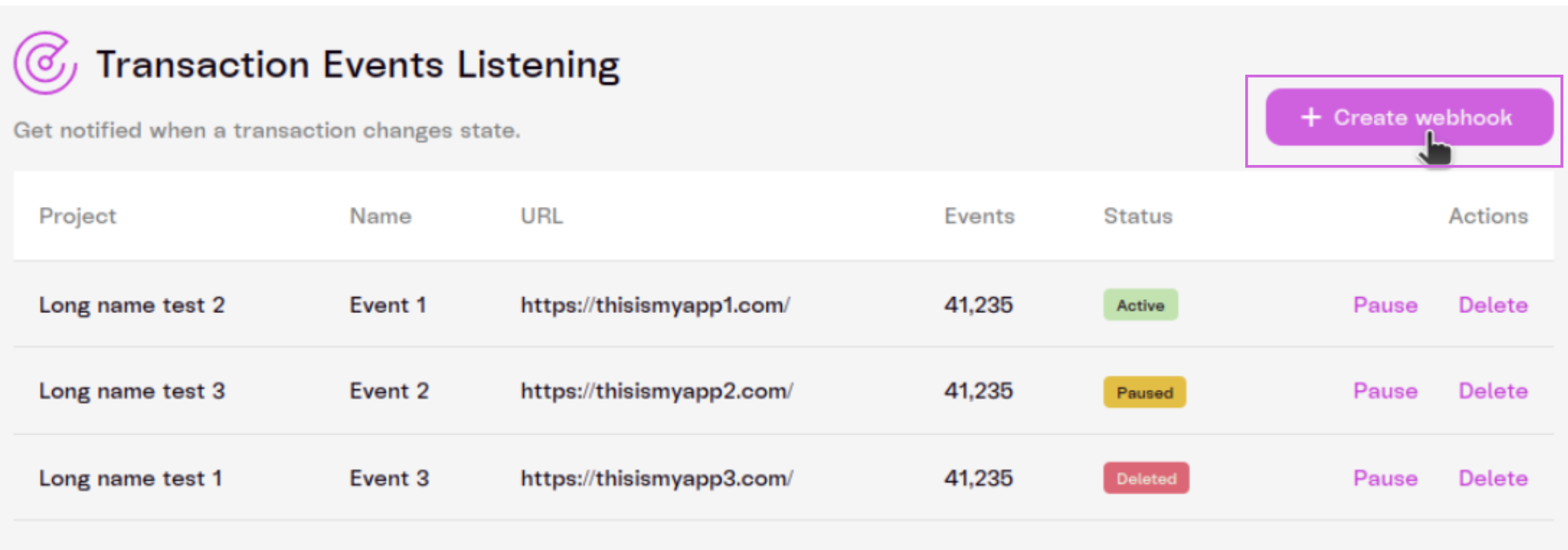Delete the Event 3 webhook
The height and width of the screenshot is (550, 1568).
[1493, 478]
